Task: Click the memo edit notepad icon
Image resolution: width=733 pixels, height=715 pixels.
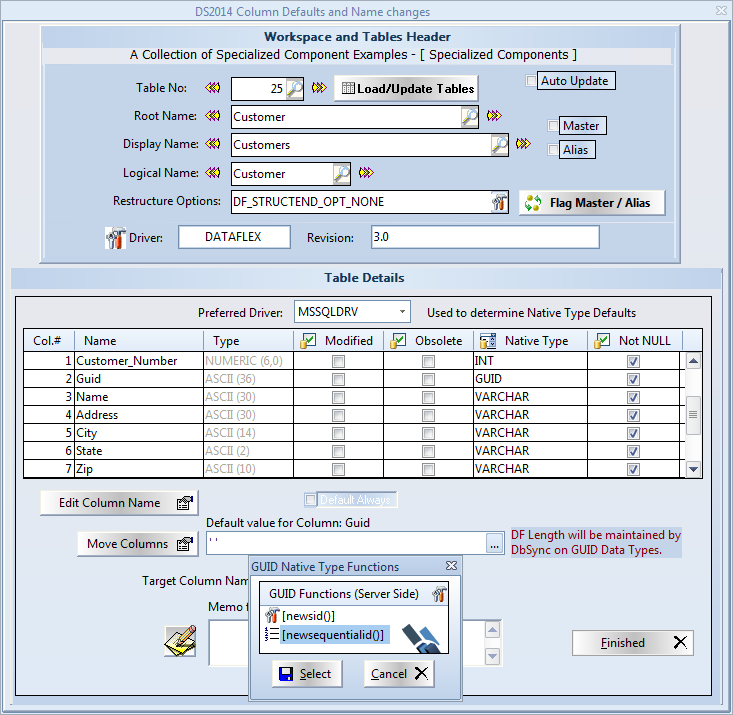Action: 180,641
